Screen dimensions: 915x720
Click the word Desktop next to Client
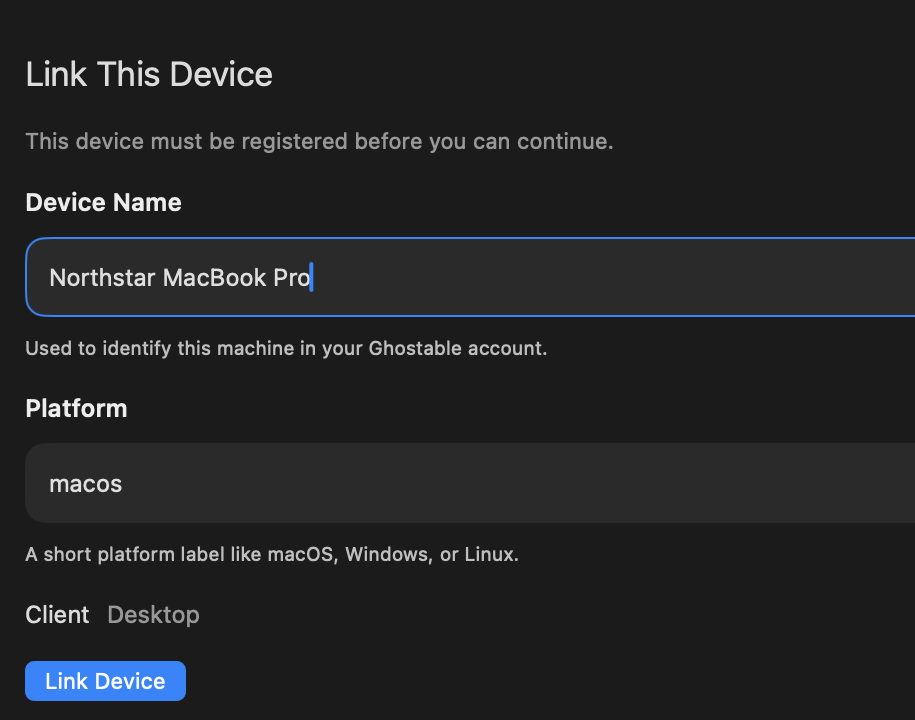pos(153,615)
